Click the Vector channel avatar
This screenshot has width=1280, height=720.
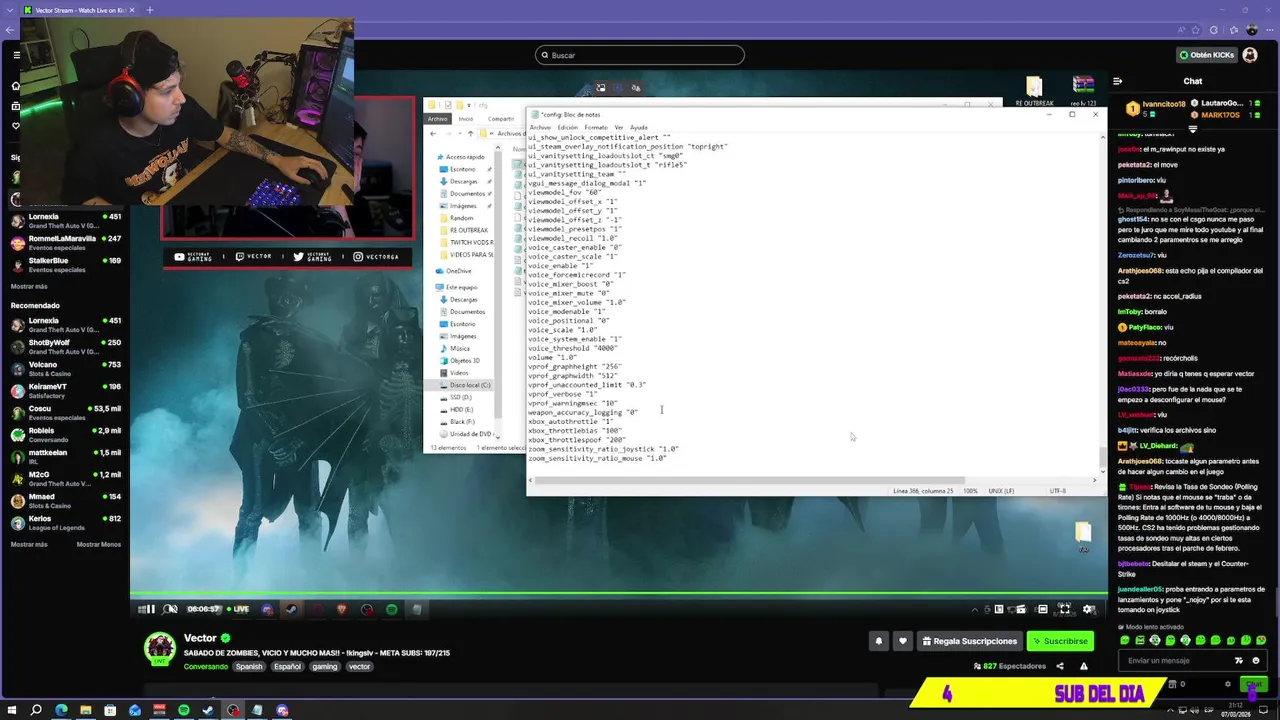(x=160, y=648)
